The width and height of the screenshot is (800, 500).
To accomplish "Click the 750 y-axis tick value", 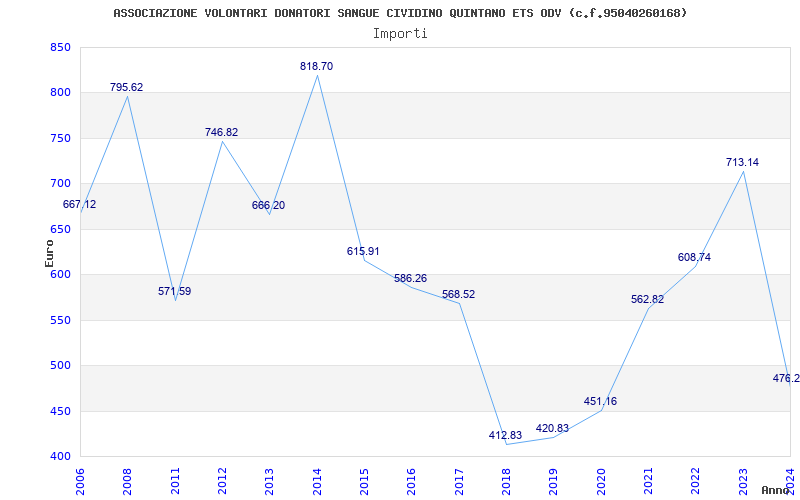I will (x=60, y=139).
